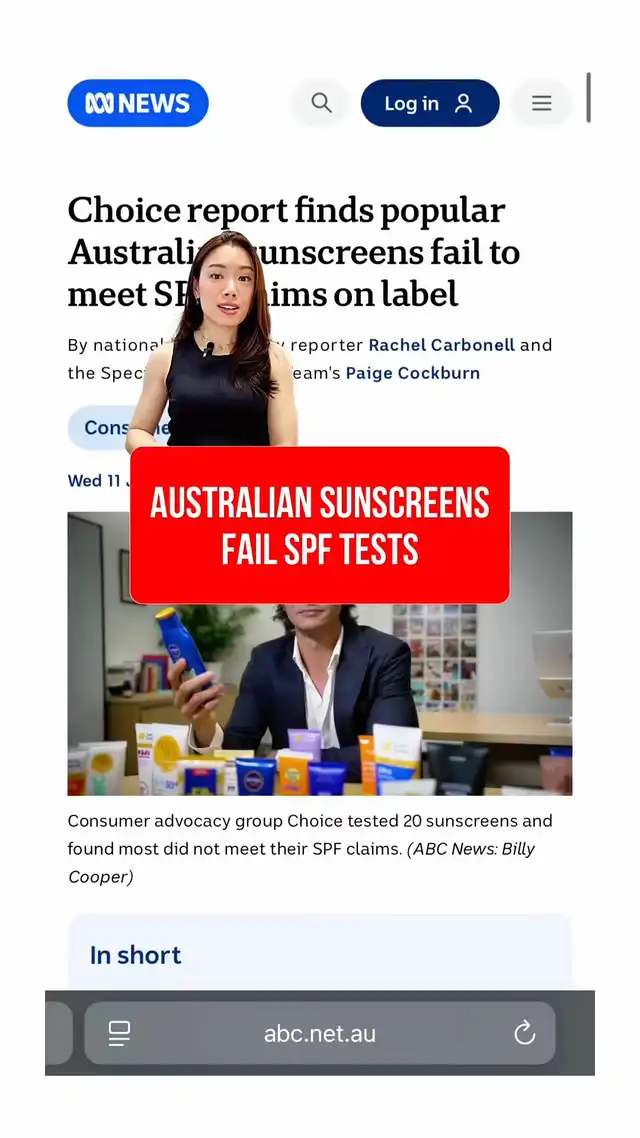Tap the abc.net.au address bar
The width and height of the screenshot is (640, 1138).
(320, 1033)
